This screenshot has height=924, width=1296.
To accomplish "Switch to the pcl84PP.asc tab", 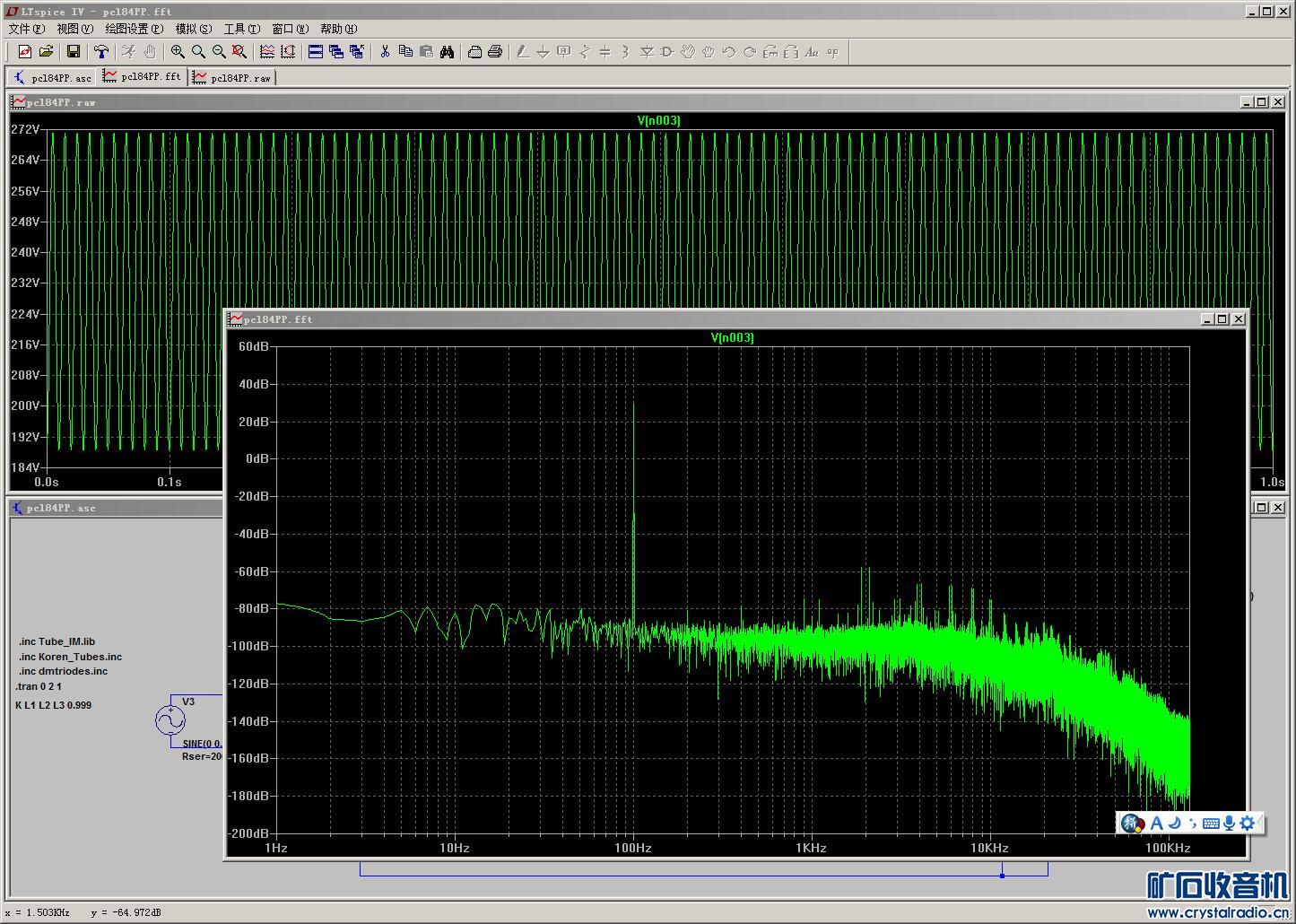I will pyautogui.click(x=53, y=78).
